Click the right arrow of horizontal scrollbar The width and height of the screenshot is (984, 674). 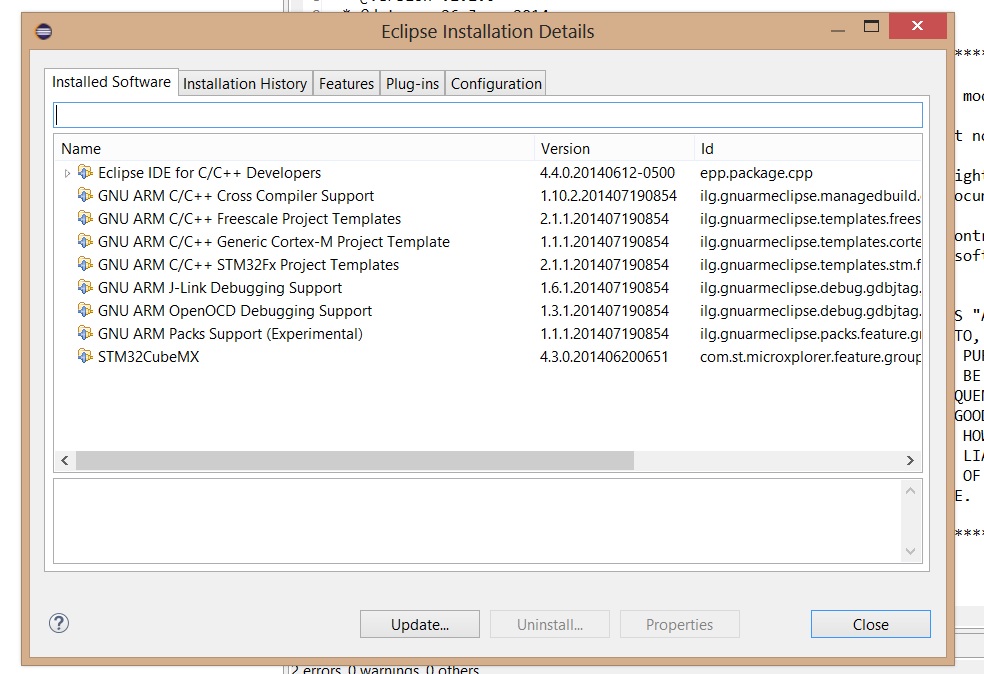(x=910, y=460)
